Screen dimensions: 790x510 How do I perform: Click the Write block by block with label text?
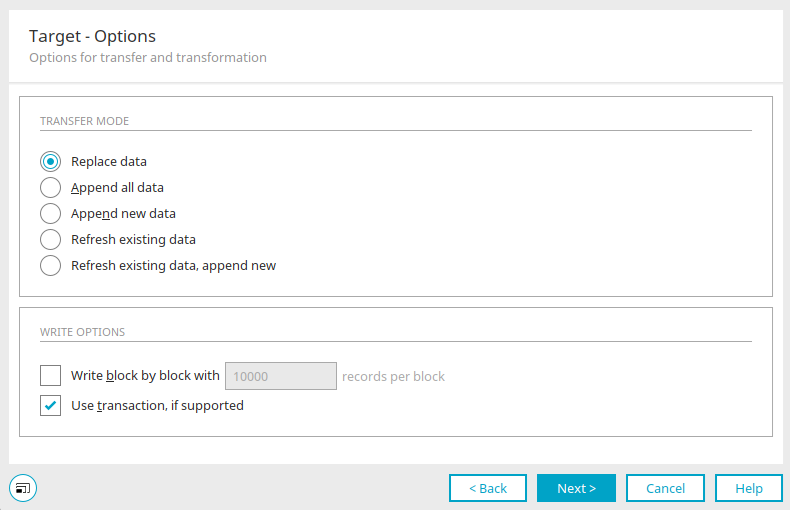145,376
